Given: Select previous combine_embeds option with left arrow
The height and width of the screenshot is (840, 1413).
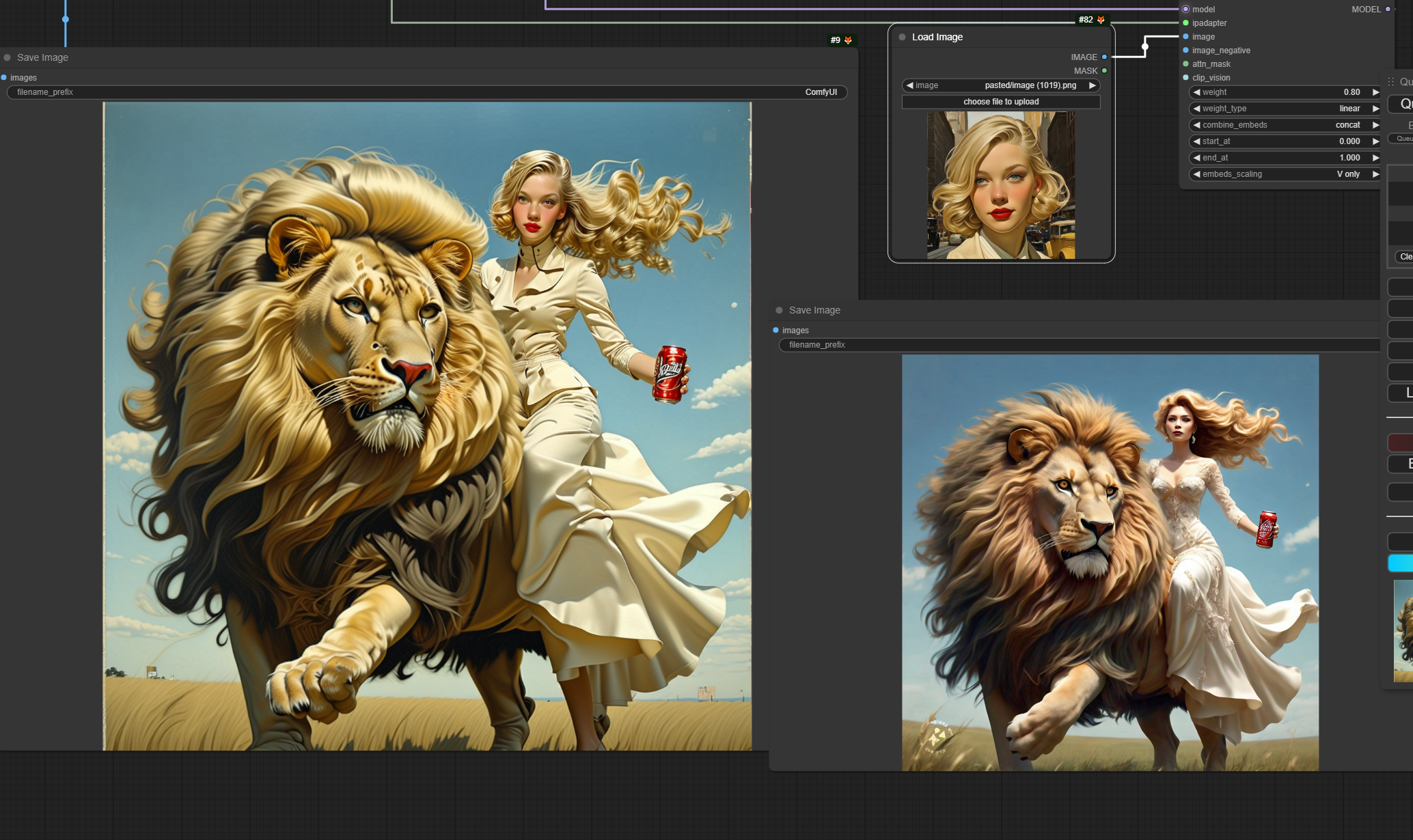Looking at the screenshot, I should pos(1196,125).
